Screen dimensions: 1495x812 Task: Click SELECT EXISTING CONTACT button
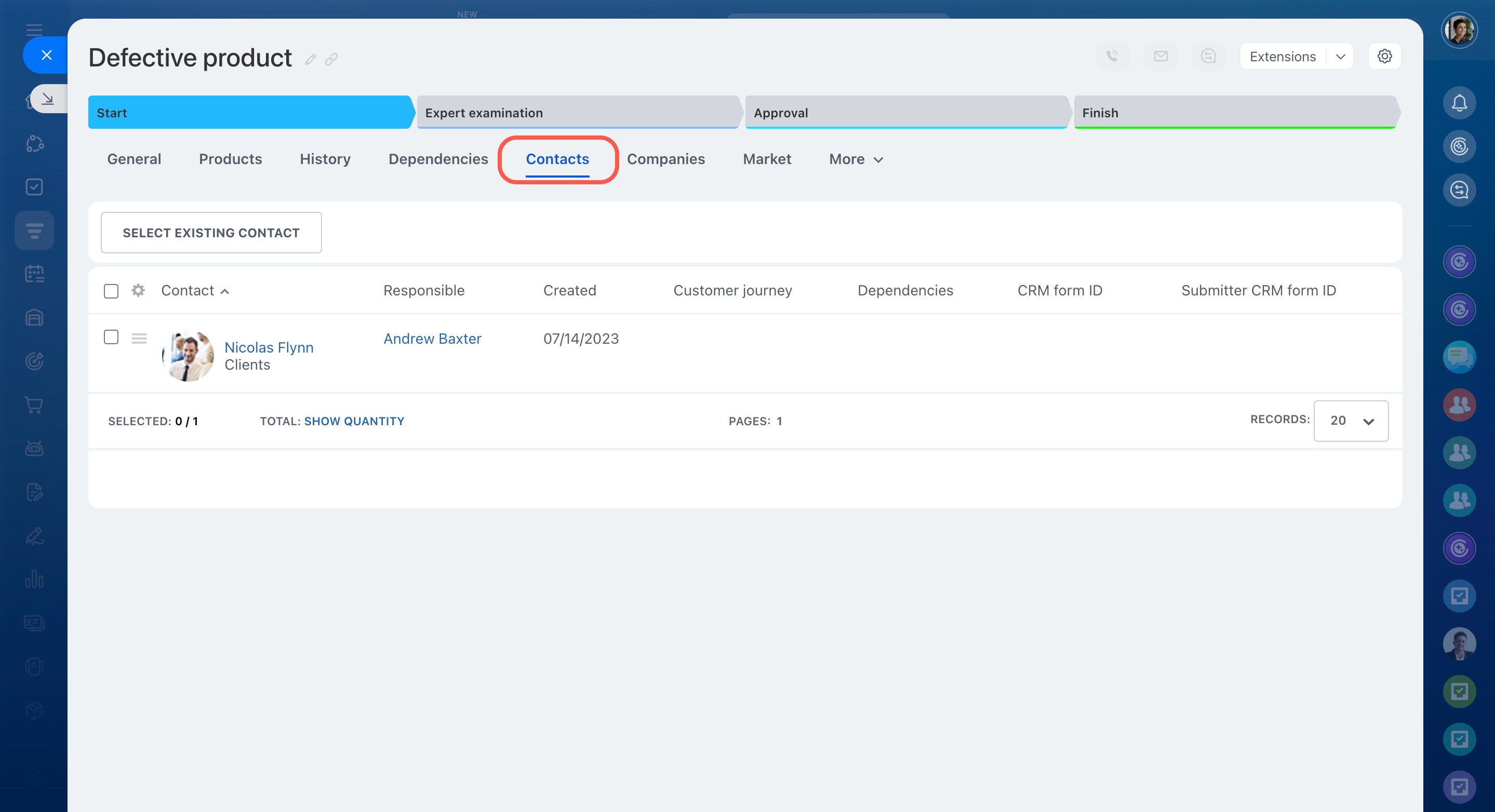(211, 233)
